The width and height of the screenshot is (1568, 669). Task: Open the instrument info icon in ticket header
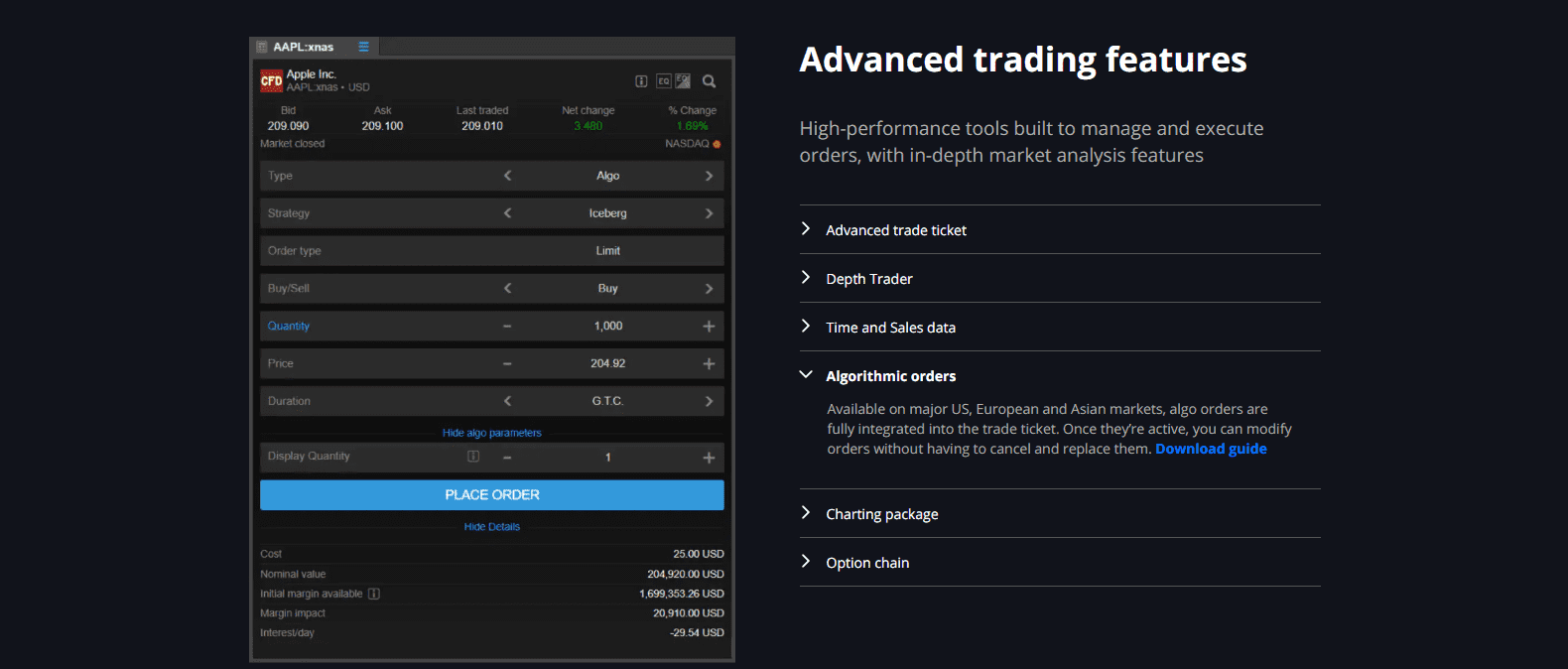641,81
